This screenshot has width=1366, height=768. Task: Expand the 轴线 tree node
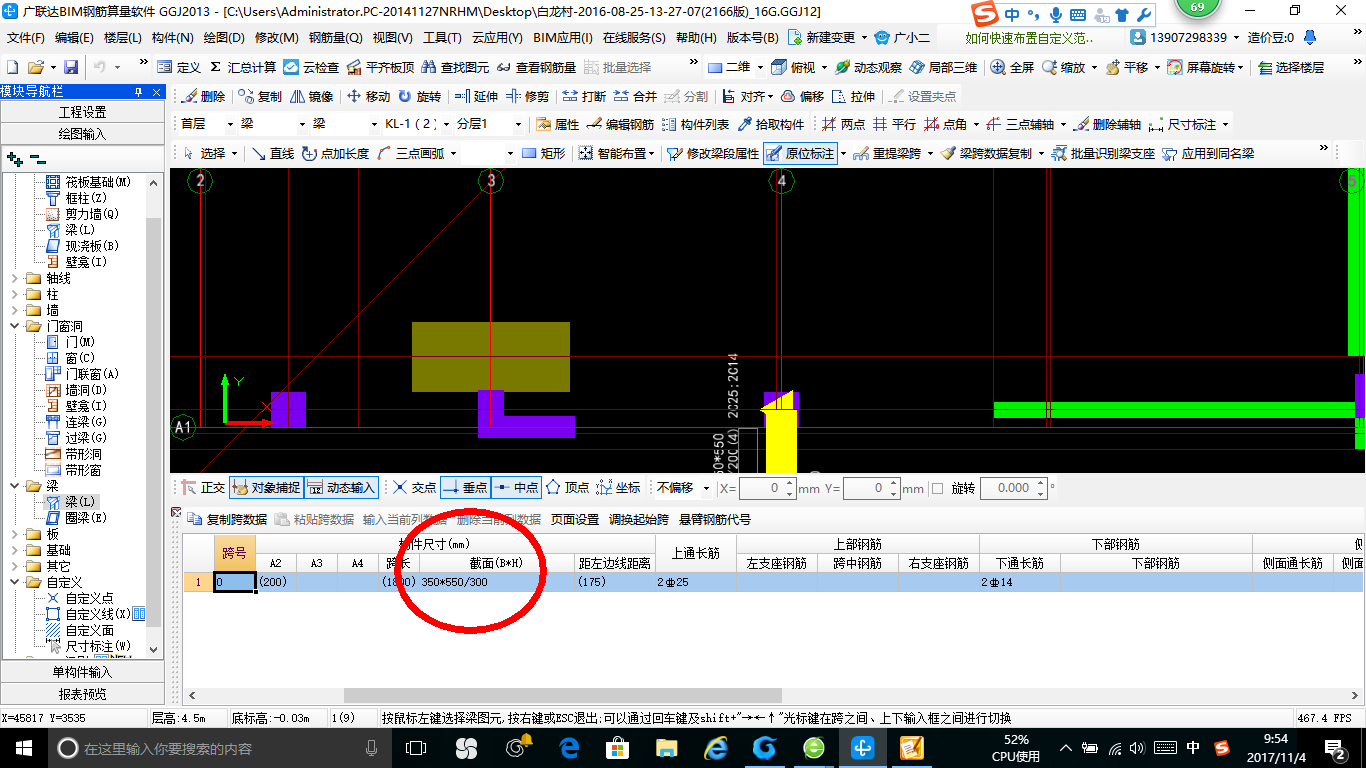14,278
